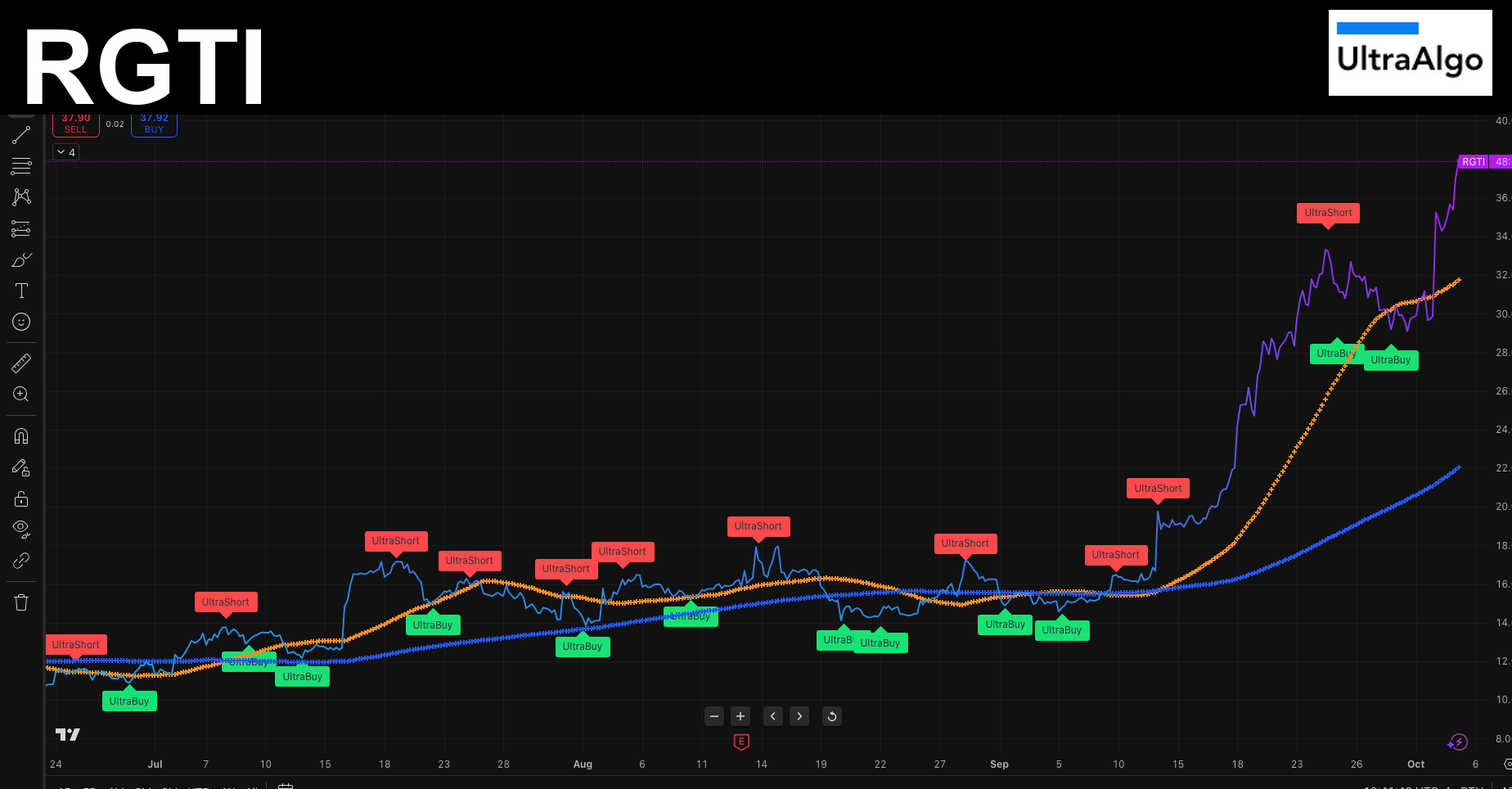Click the trash Remove Drawings icon
This screenshot has width=1512, height=789.
(21, 602)
